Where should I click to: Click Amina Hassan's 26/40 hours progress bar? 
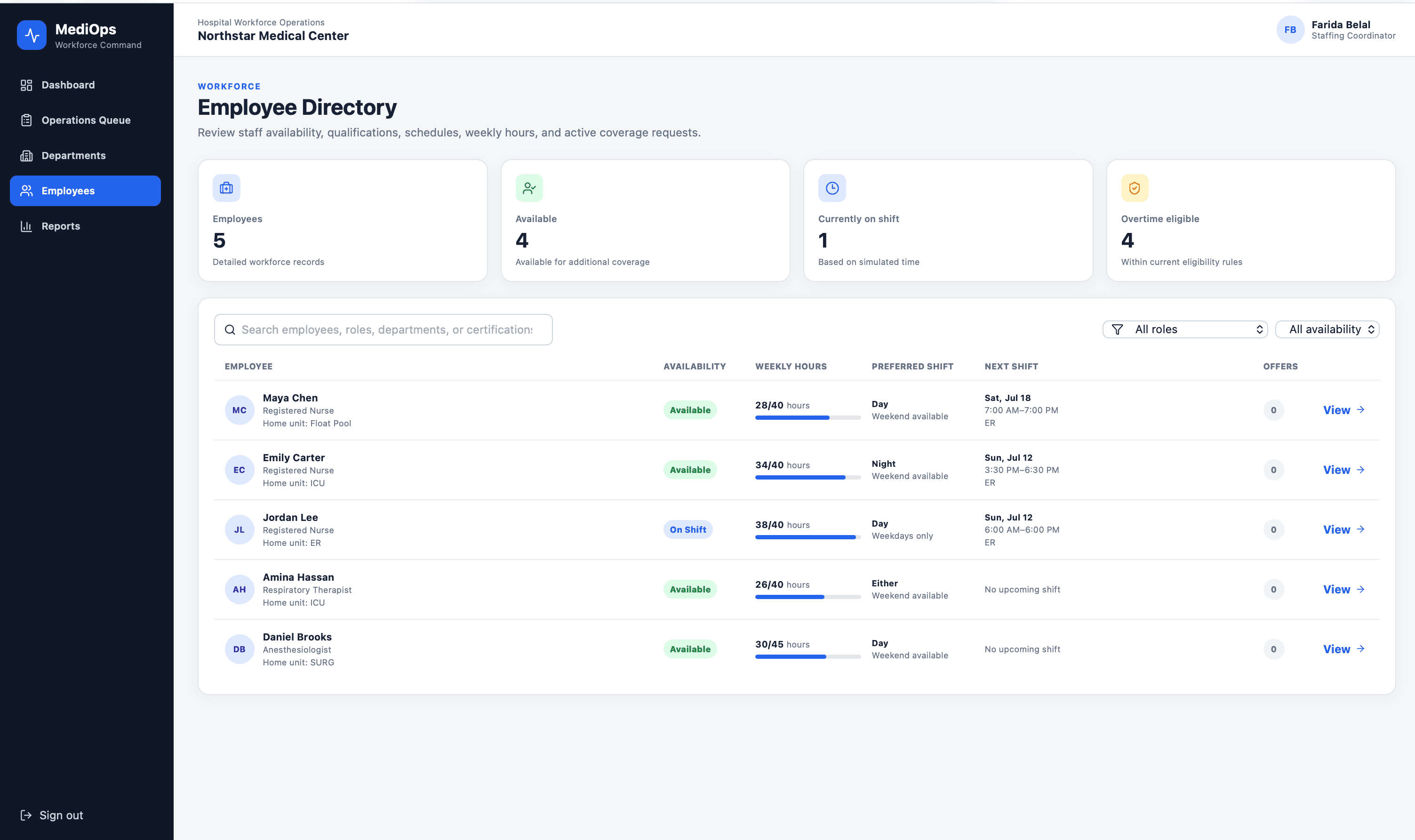pyautogui.click(x=807, y=597)
